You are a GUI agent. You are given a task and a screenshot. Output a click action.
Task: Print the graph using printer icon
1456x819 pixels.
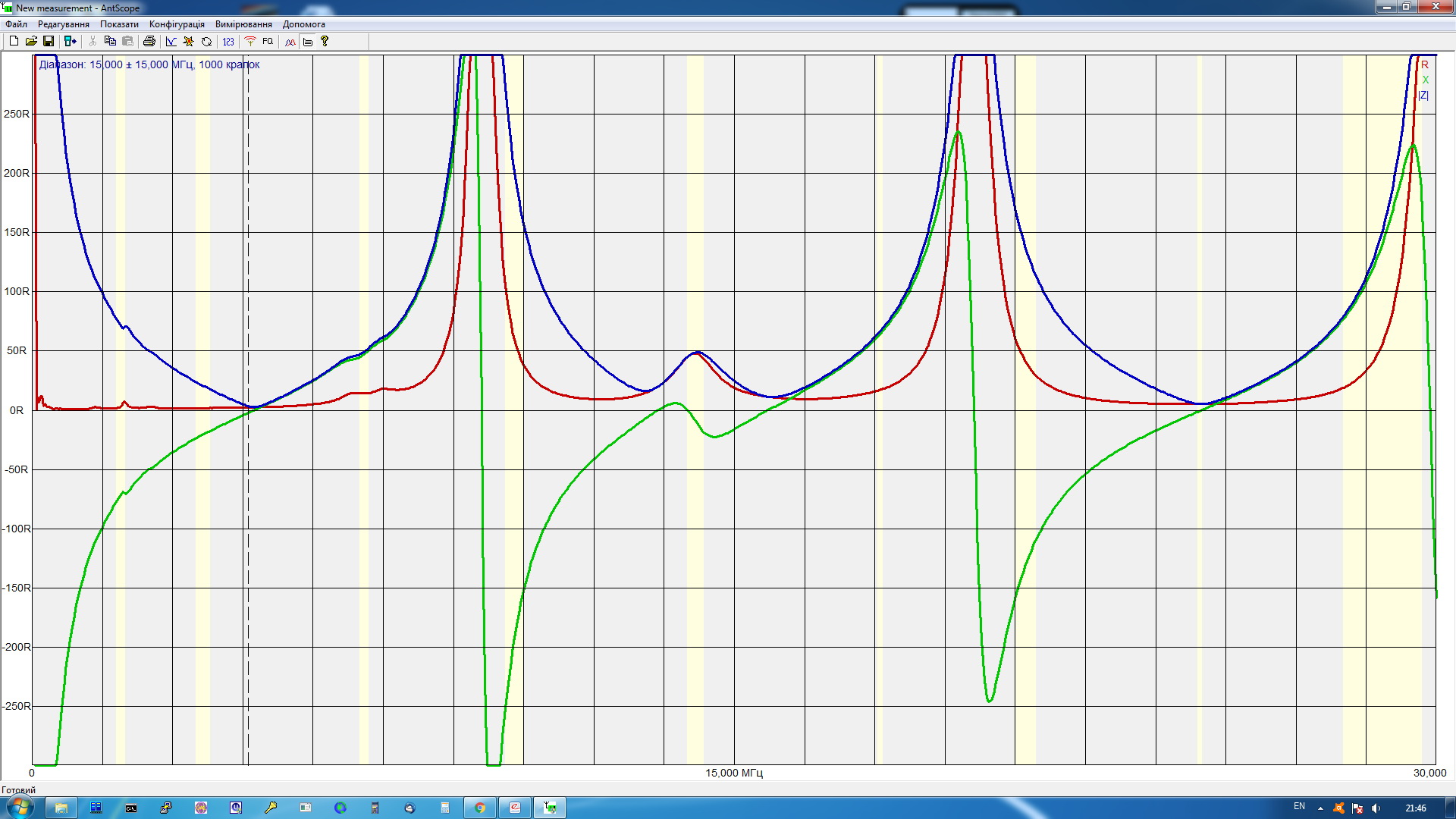pyautogui.click(x=149, y=42)
